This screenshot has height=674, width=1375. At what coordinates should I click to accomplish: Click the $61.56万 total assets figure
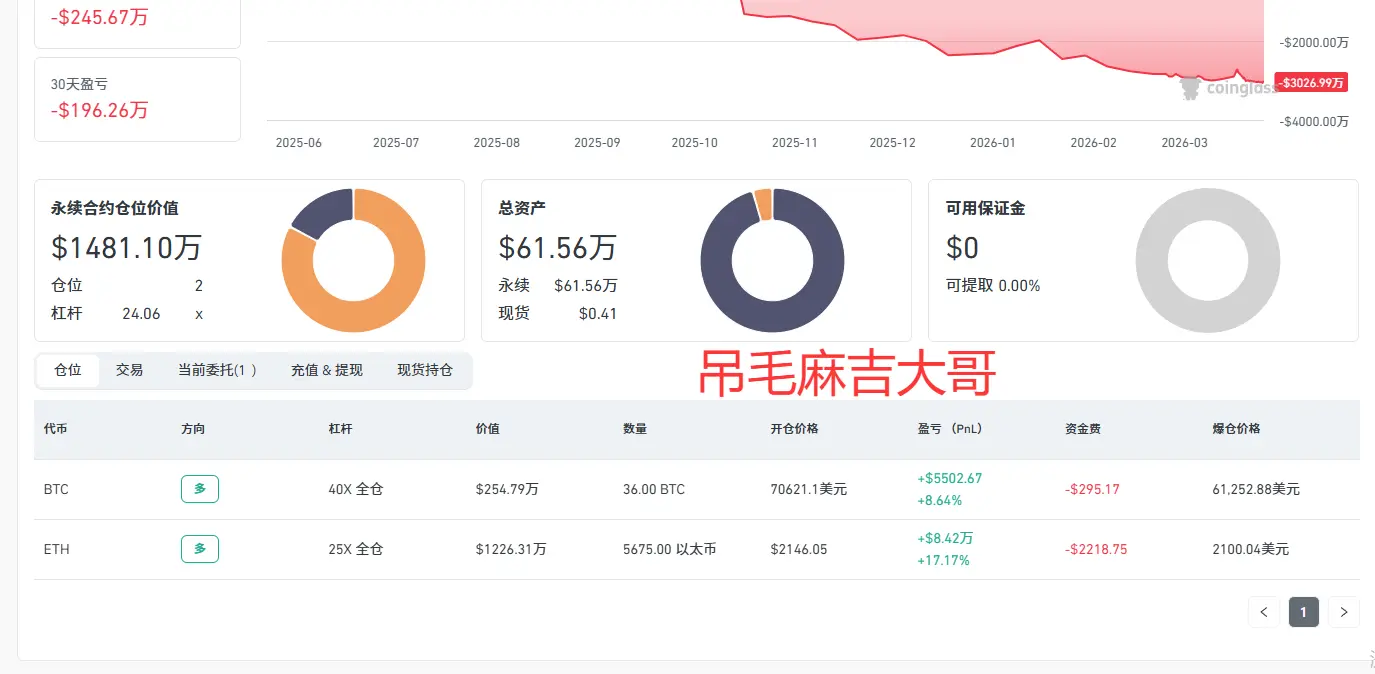(x=558, y=247)
